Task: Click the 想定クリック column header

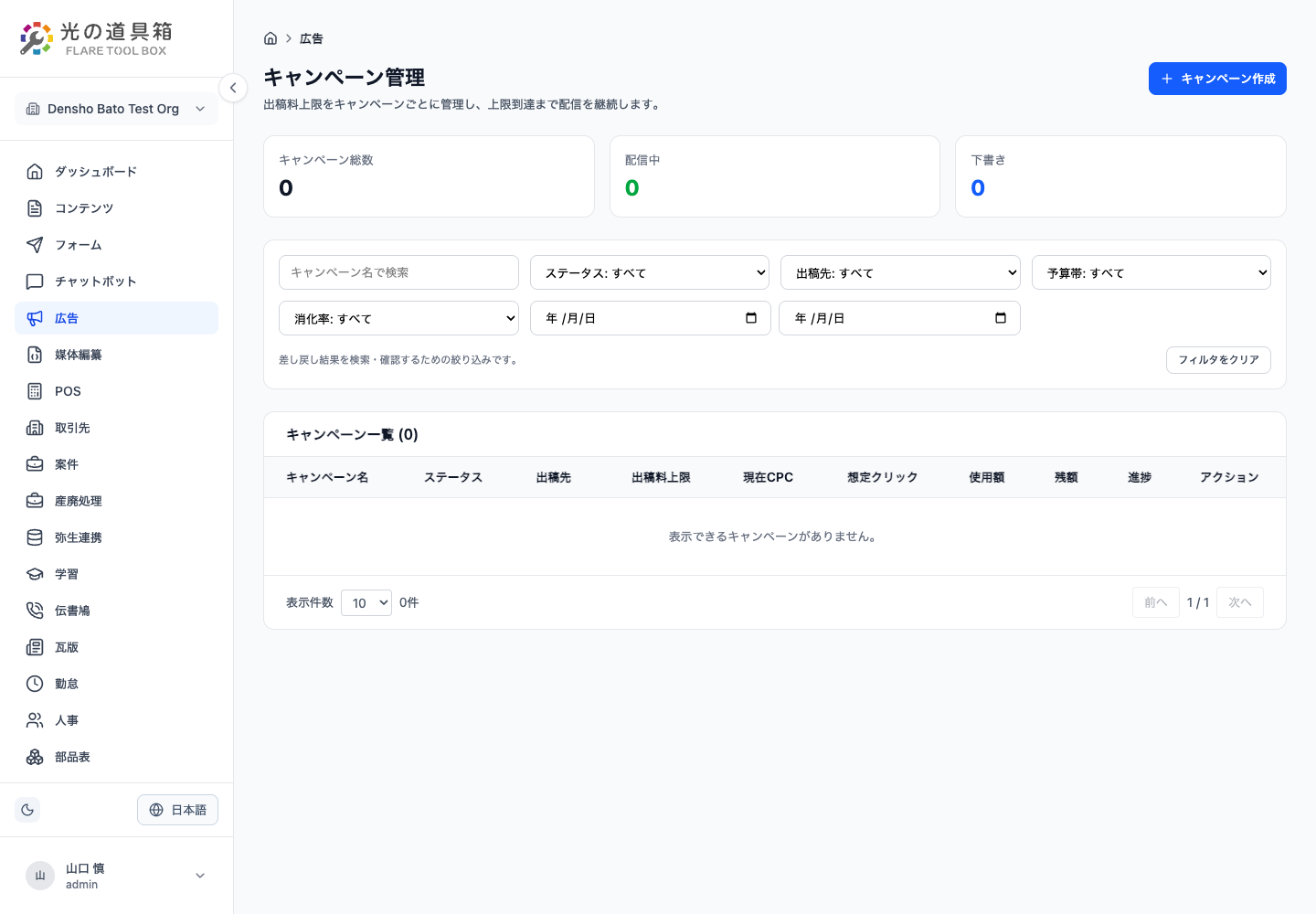Action: pyautogui.click(x=882, y=477)
